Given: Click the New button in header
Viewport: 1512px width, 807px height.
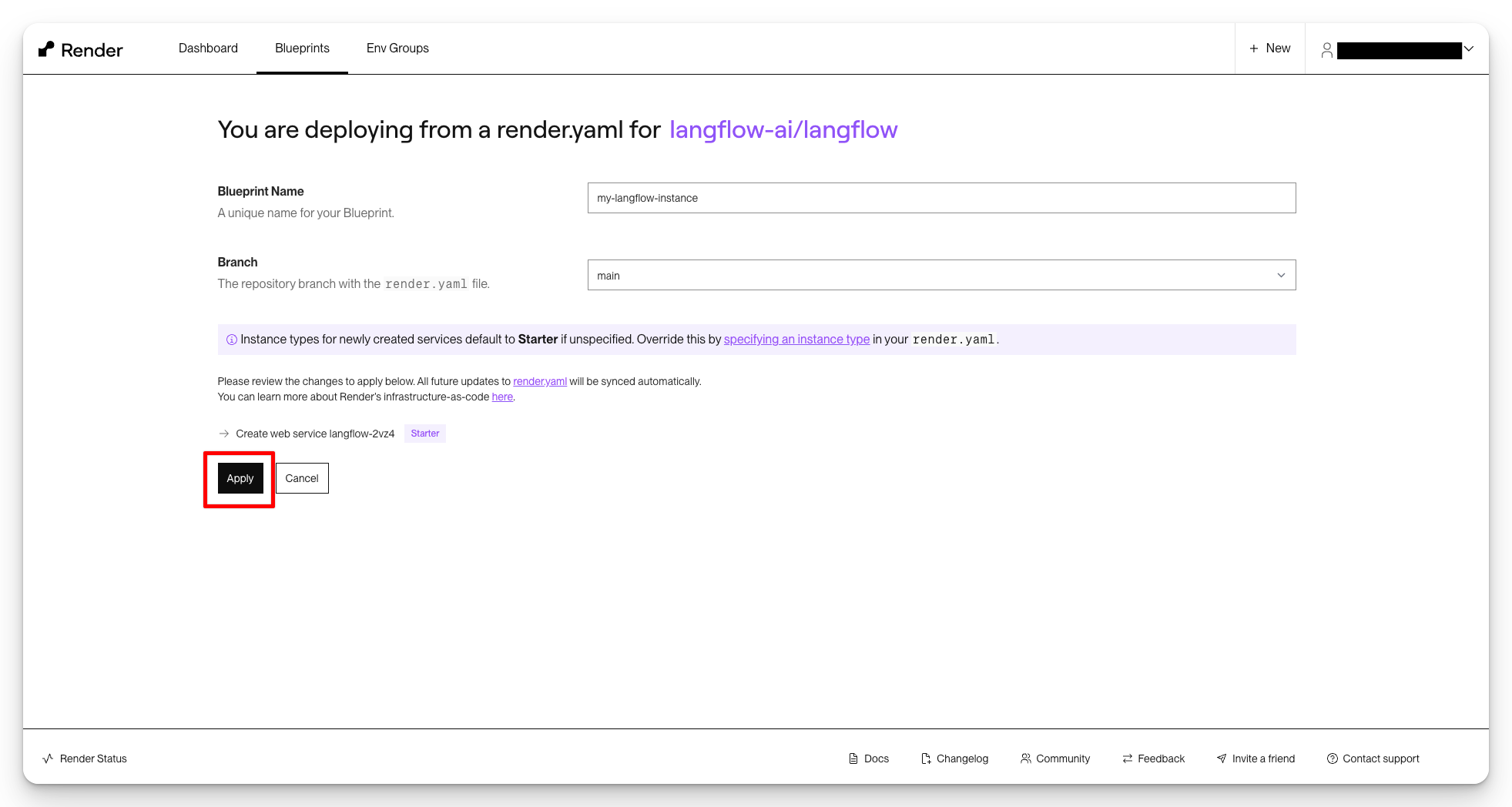Looking at the screenshot, I should pos(1270,49).
